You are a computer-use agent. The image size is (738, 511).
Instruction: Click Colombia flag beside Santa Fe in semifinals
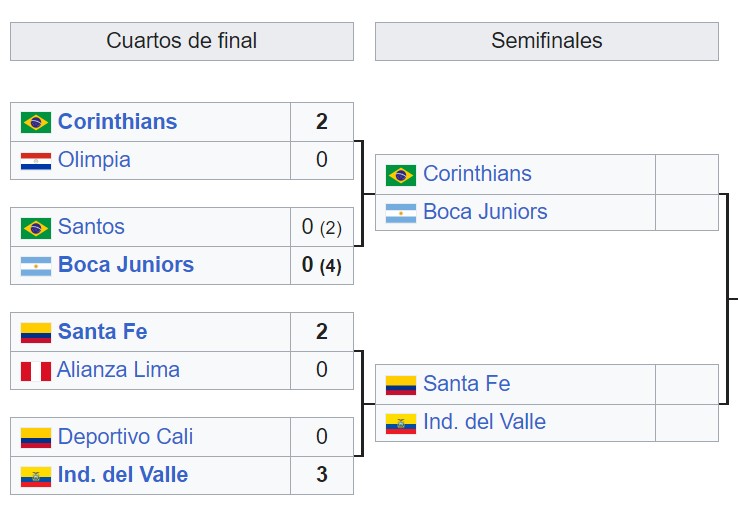pos(401,385)
